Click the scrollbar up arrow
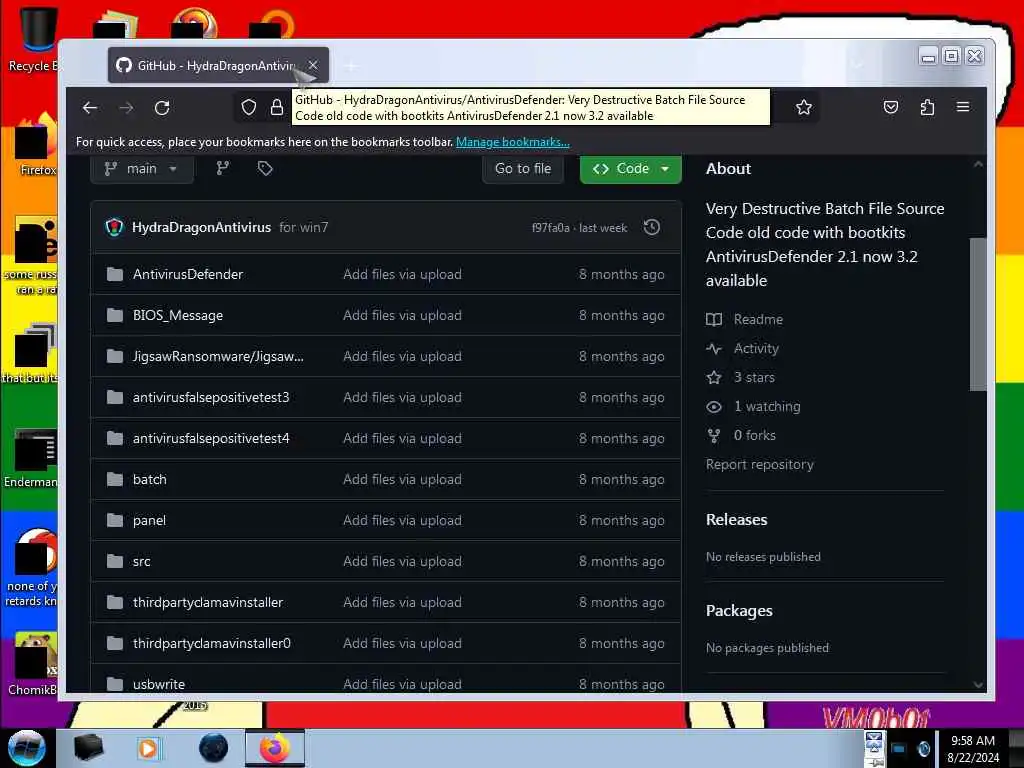The height and width of the screenshot is (768, 1024). pos(978,165)
